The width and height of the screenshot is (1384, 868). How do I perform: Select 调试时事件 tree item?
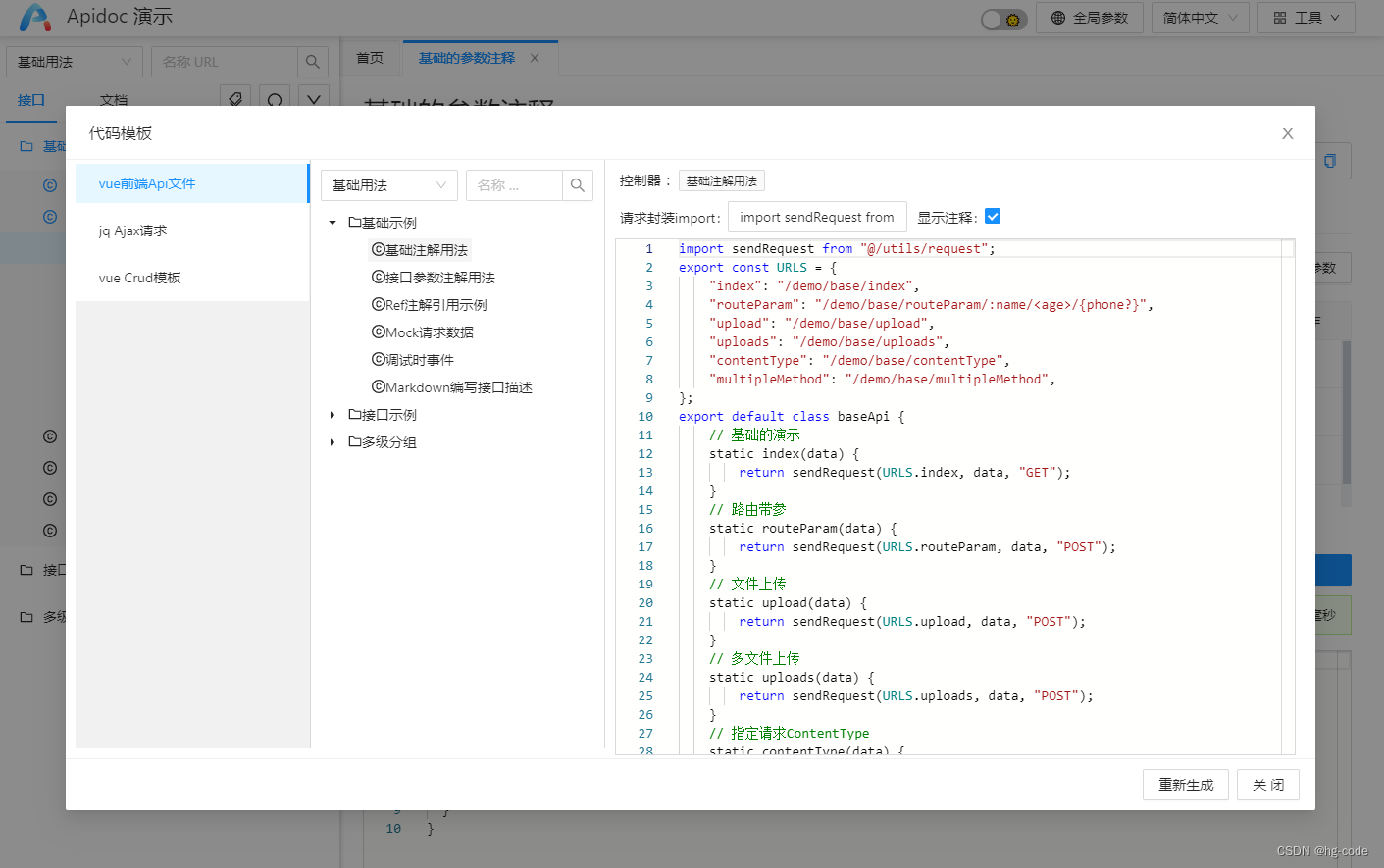[413, 360]
